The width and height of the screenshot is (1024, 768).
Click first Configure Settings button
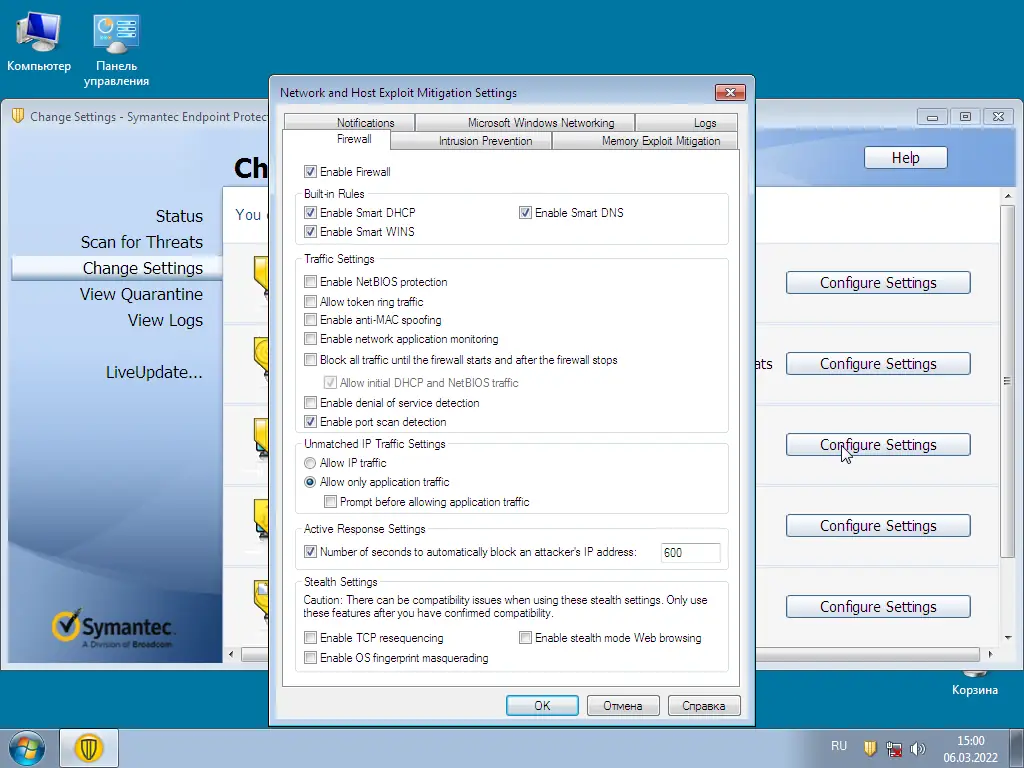(878, 283)
